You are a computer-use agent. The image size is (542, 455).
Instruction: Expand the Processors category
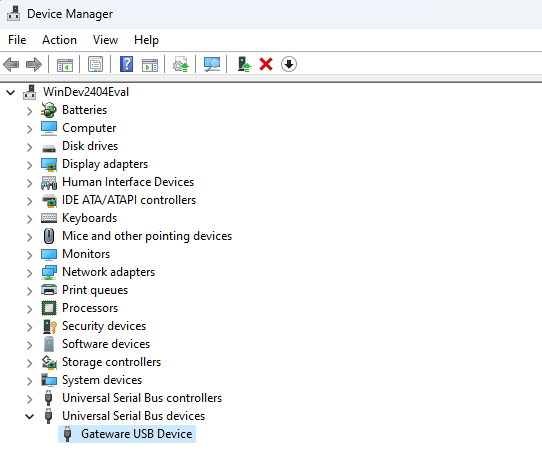[29, 308]
